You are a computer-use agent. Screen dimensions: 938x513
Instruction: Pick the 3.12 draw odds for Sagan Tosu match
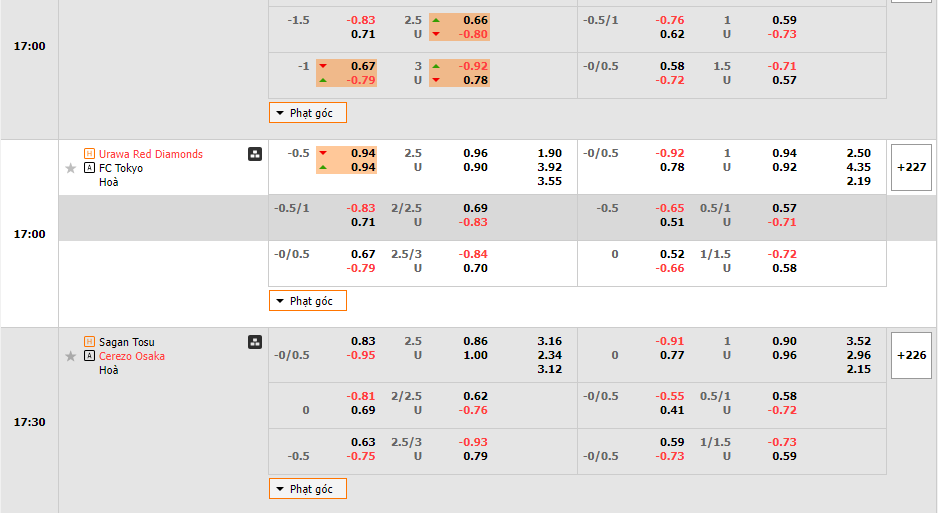549,369
